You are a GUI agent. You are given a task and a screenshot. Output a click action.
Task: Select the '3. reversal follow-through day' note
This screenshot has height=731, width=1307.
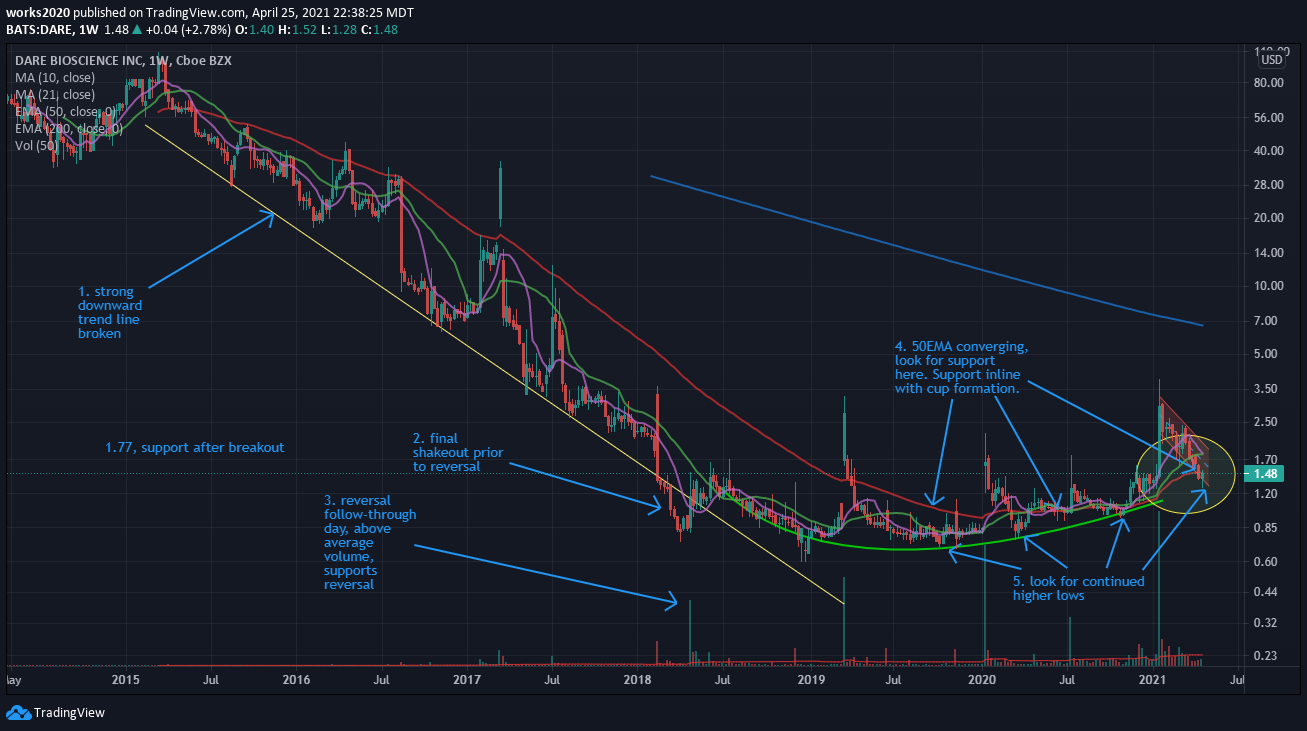pos(369,542)
